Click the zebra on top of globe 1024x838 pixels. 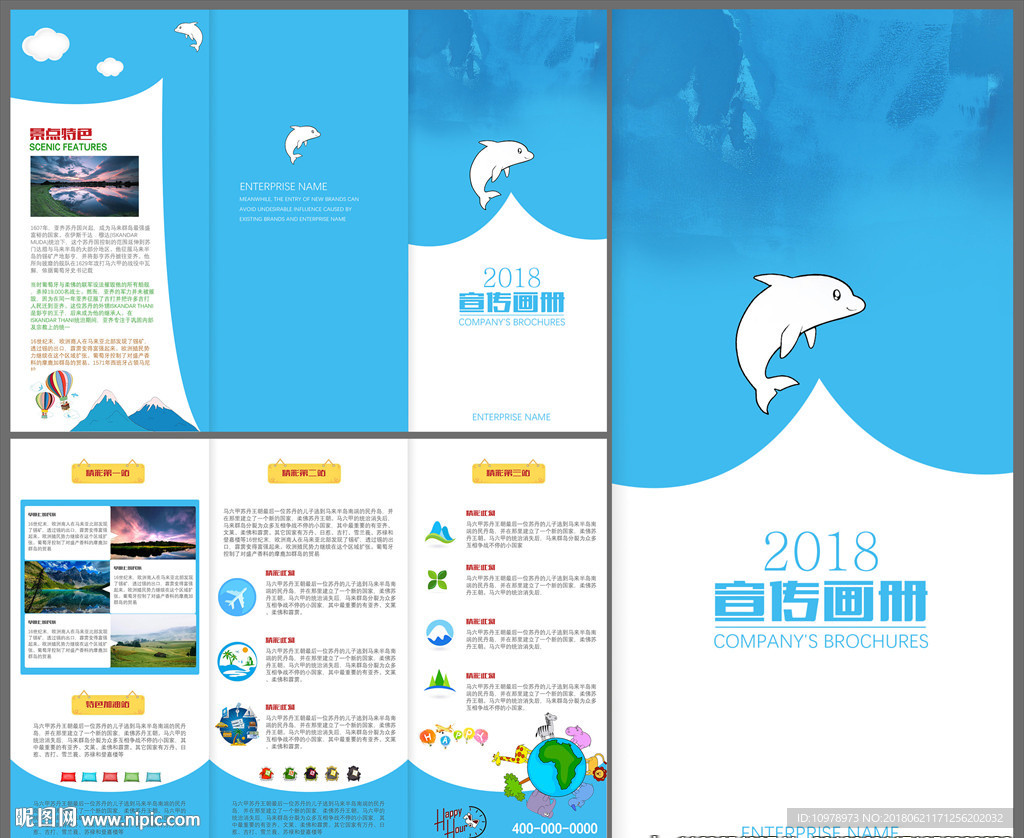pos(547,726)
